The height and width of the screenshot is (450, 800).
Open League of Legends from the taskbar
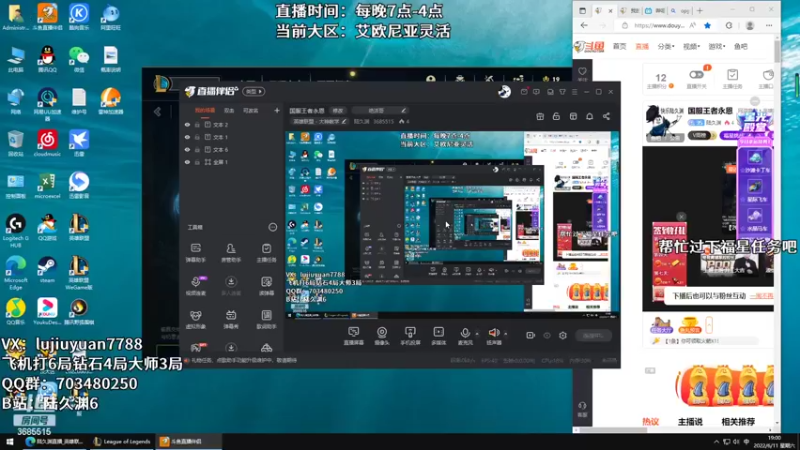pyautogui.click(x=122, y=441)
